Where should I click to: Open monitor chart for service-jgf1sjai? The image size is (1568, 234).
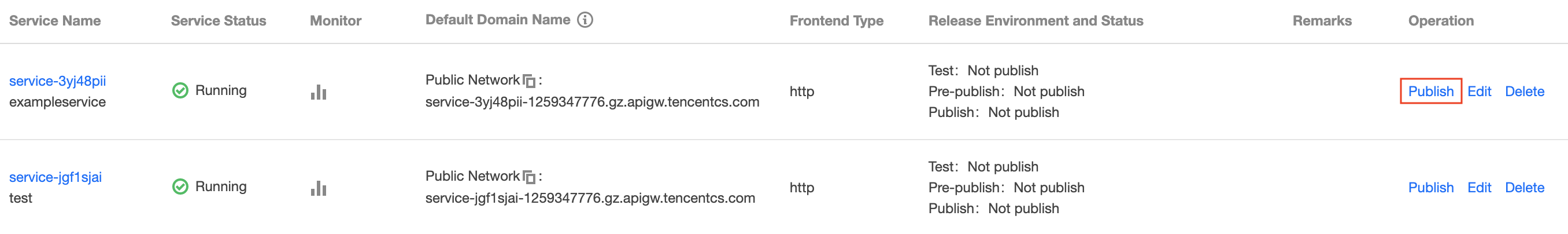pos(319,188)
